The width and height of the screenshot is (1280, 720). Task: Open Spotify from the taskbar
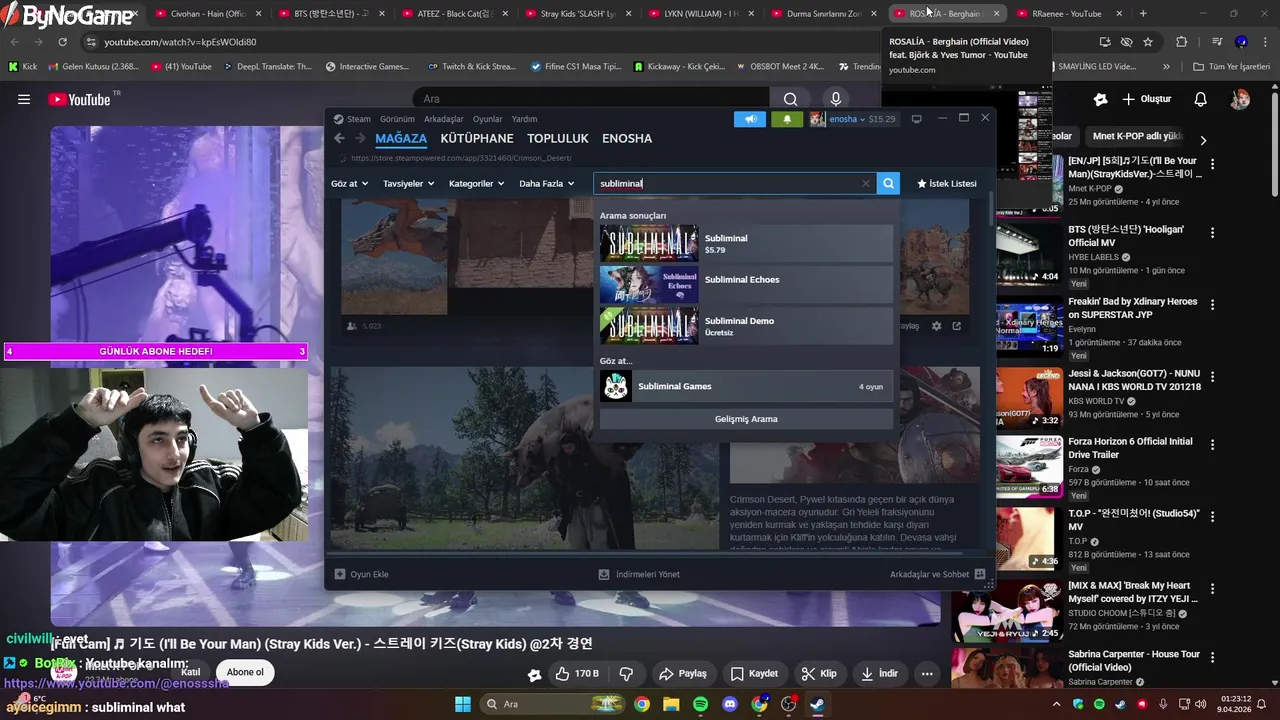(x=700, y=704)
